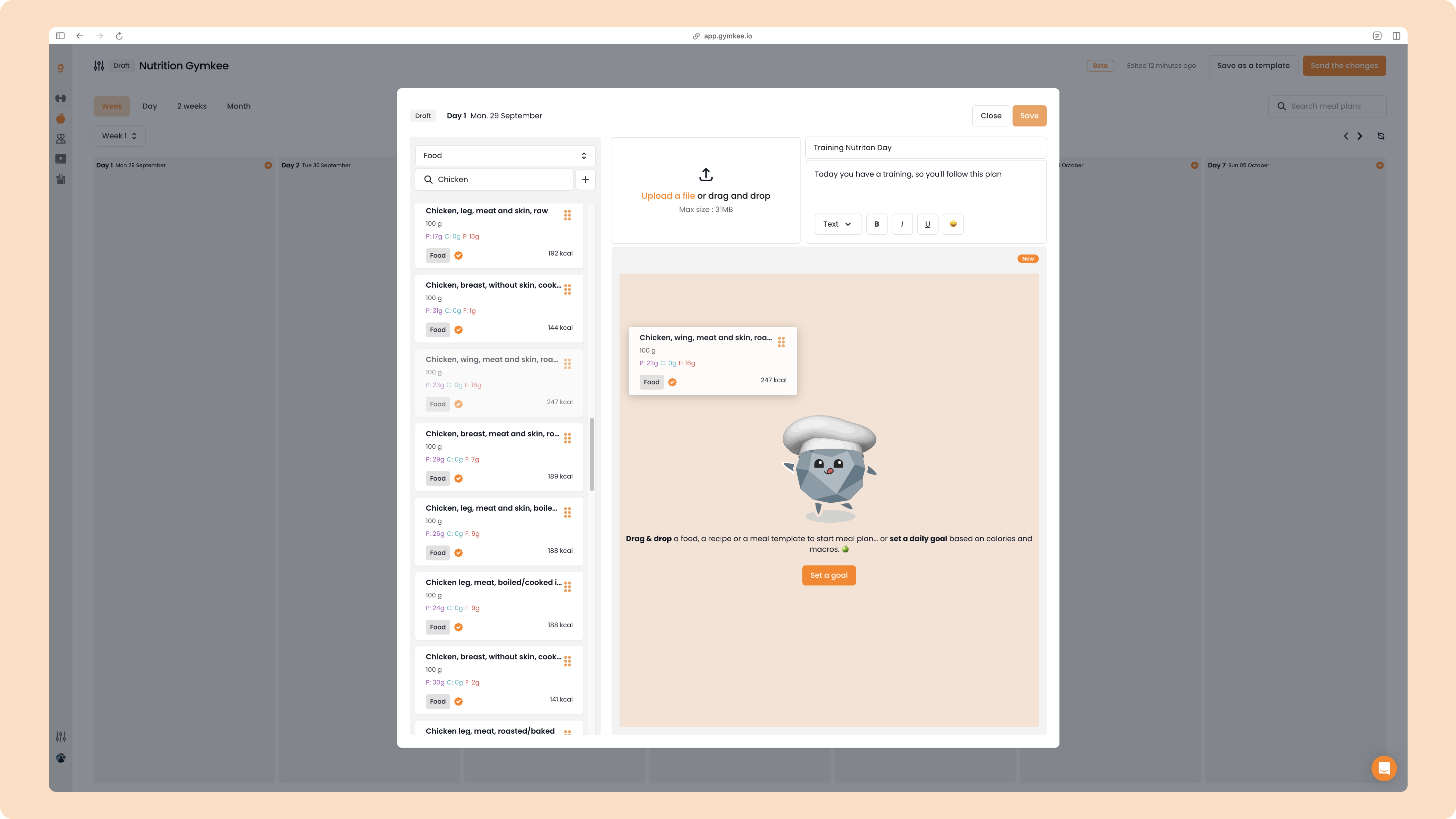1456x819 pixels.
Task: Click the Upload a file link
Action: tap(668, 196)
